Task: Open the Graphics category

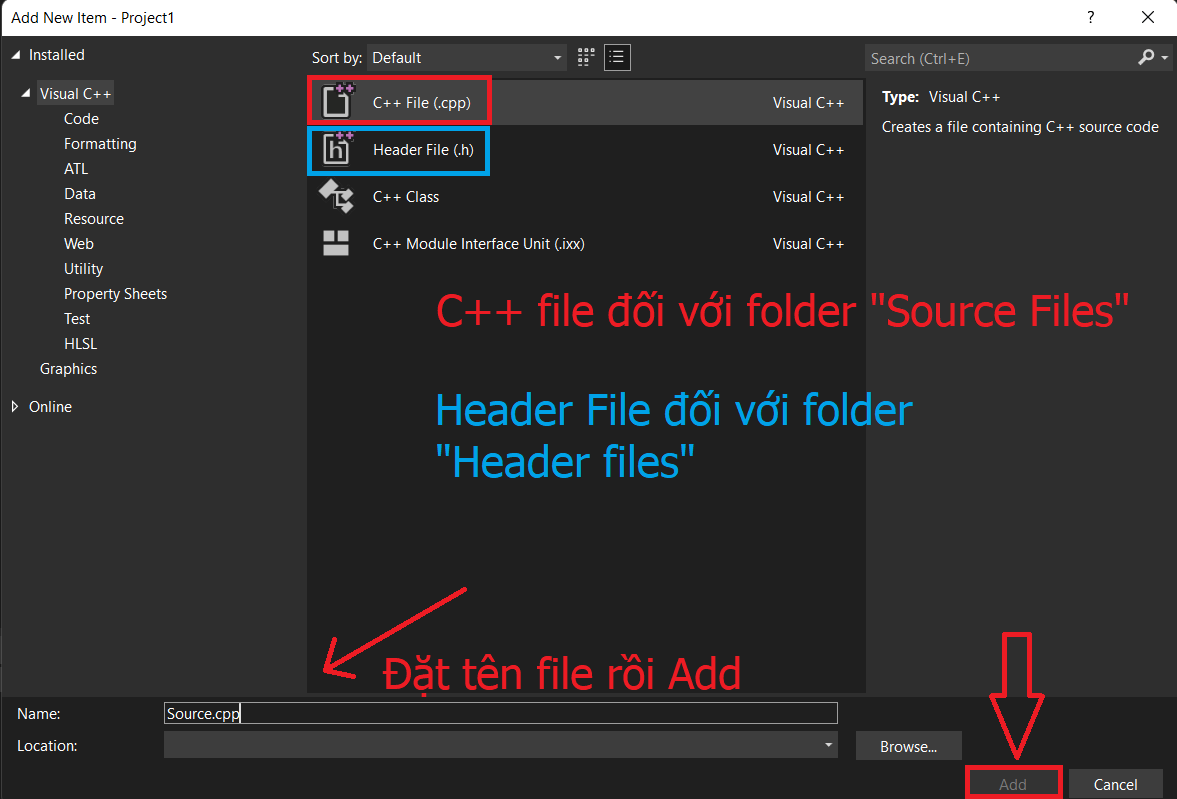Action: pos(68,369)
